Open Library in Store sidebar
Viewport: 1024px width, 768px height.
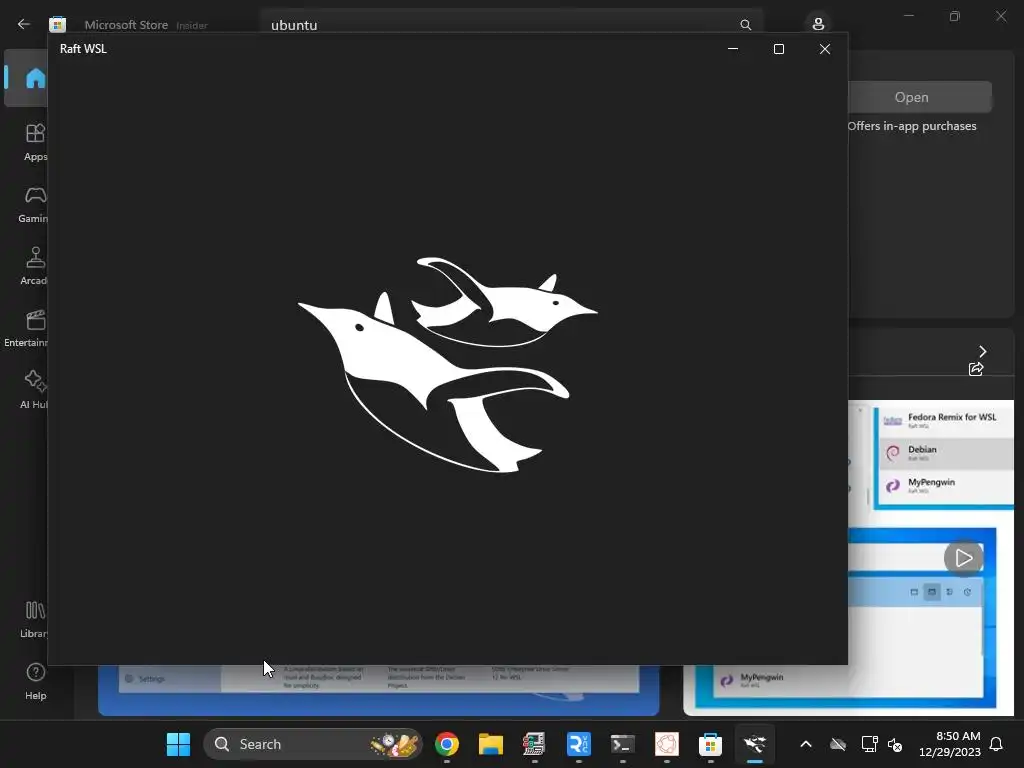click(34, 619)
